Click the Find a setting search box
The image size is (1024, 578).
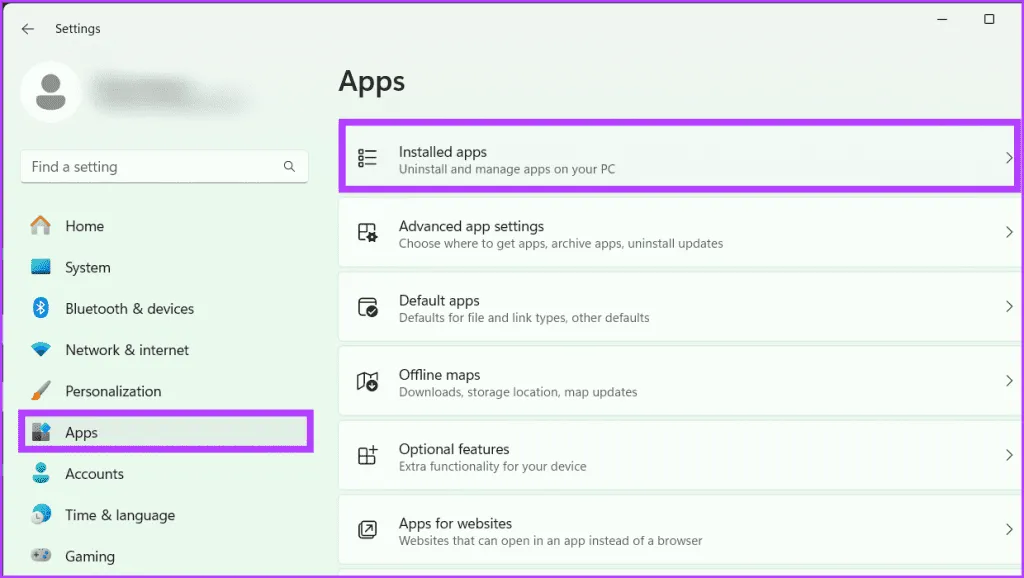pyautogui.click(x=150, y=167)
